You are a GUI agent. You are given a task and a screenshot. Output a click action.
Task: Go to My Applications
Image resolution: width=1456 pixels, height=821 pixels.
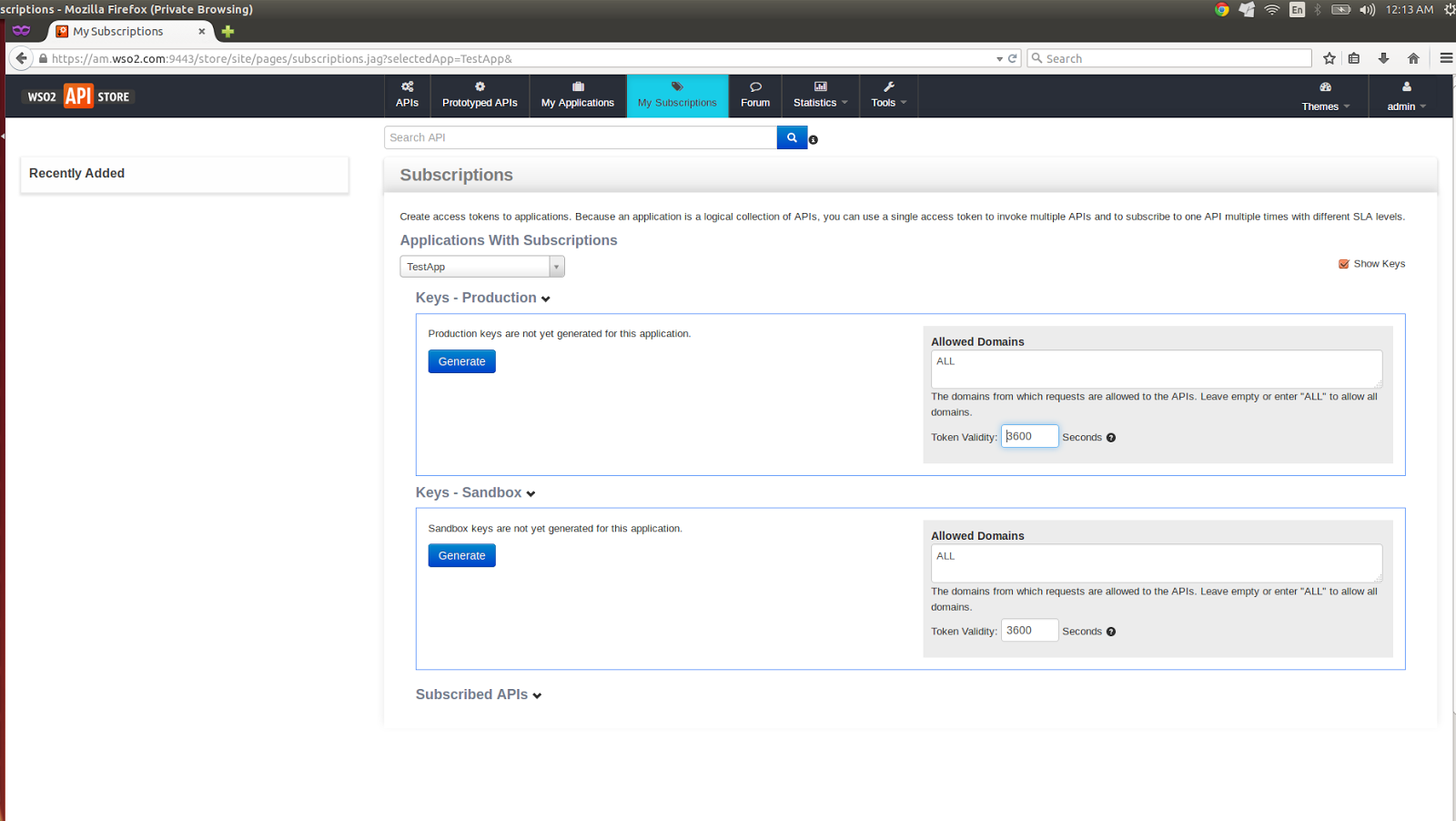click(x=578, y=96)
